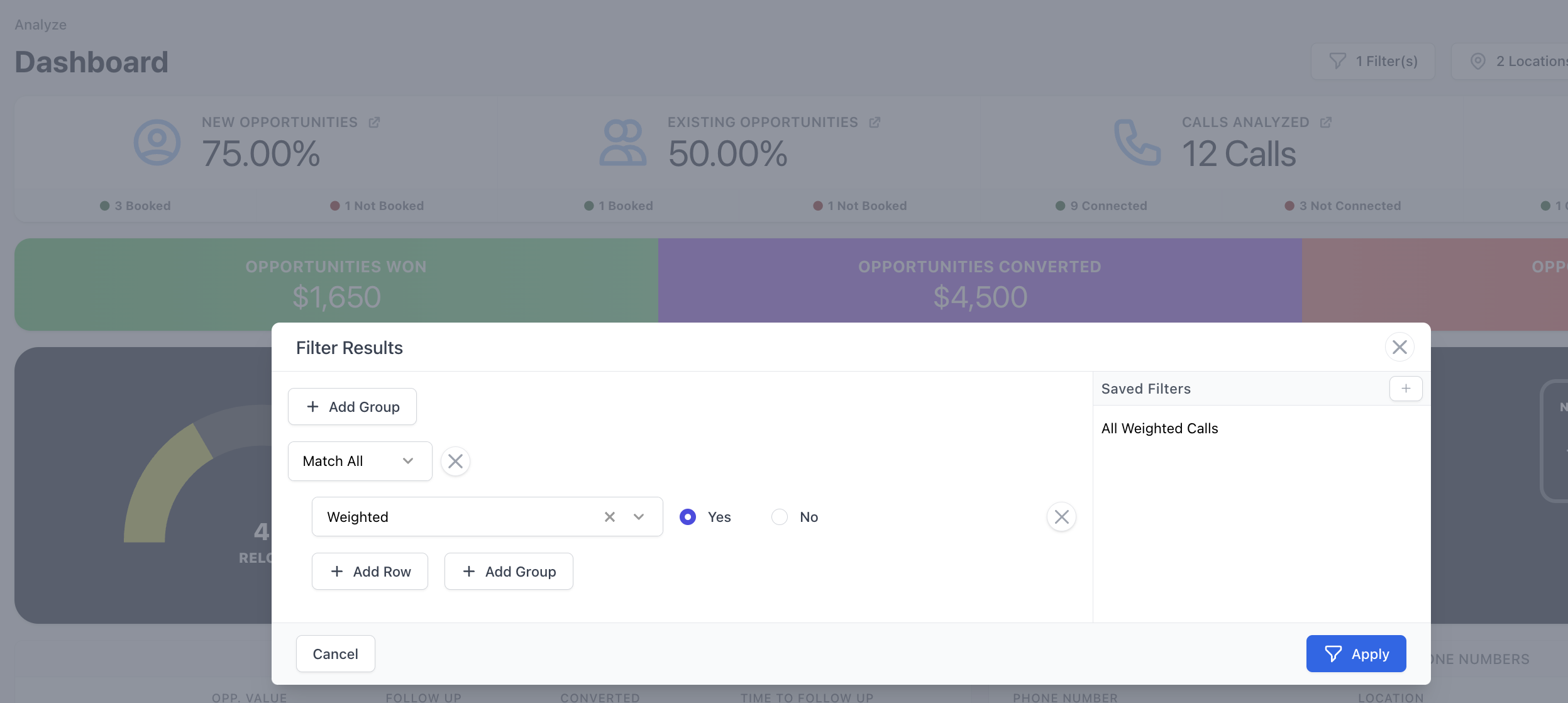Screen dimensions: 1568x703
Task: Close the Filter Results dialog
Action: (x=1400, y=347)
